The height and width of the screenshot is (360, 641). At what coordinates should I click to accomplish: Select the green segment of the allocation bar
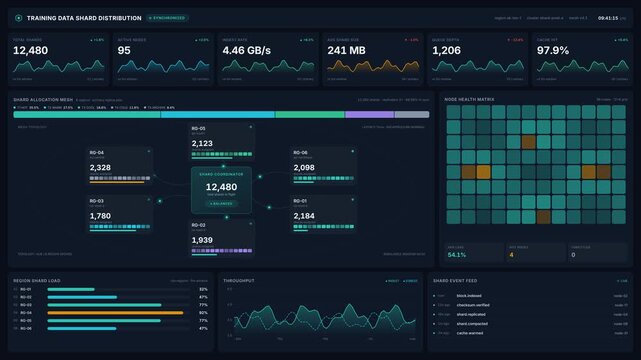pyautogui.click(x=310, y=115)
